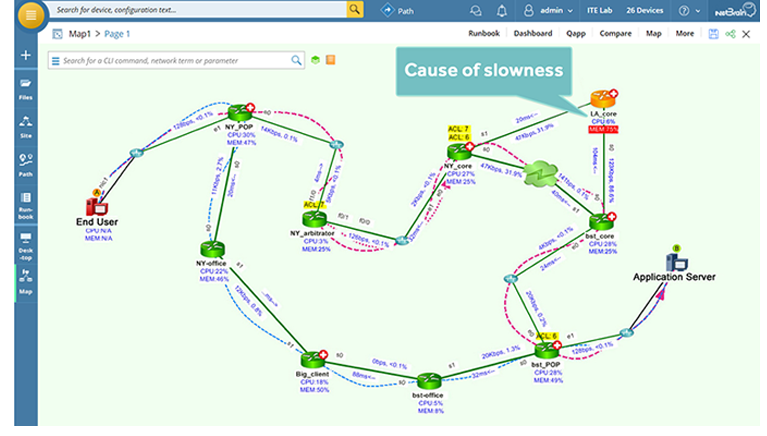Click the yellow search magnifier button
767x436 pixels.
(355, 9)
